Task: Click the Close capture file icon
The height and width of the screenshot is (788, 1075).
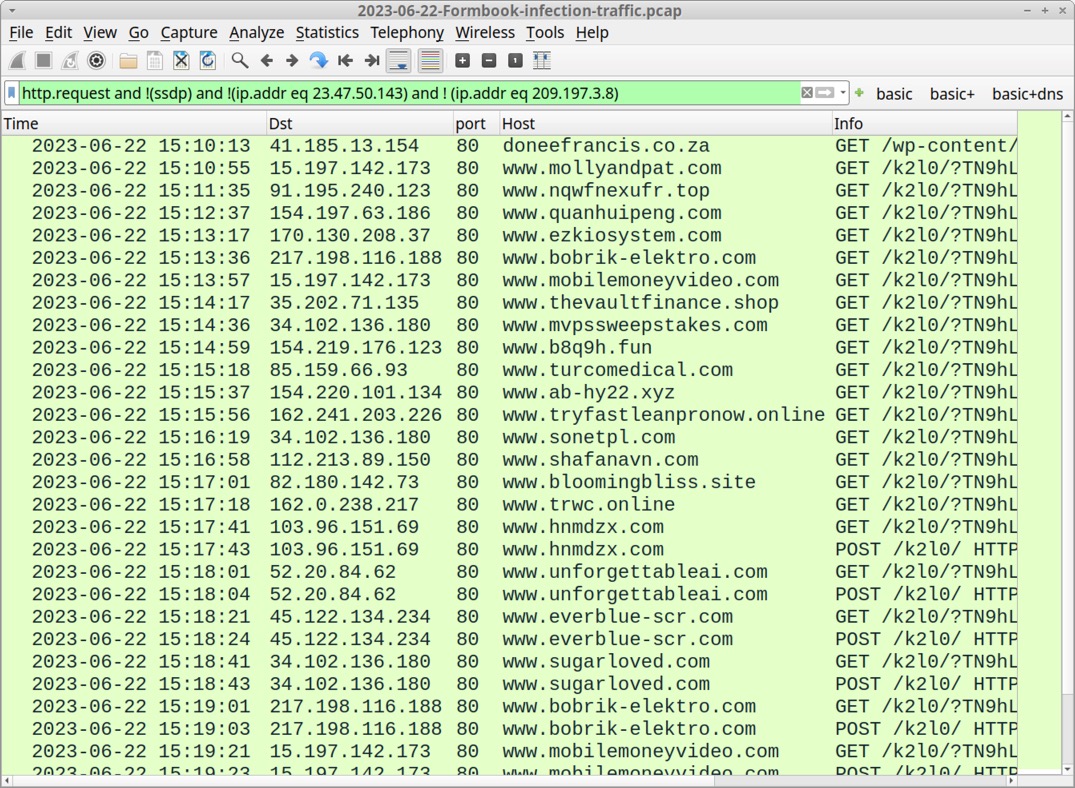Action: click(x=181, y=60)
